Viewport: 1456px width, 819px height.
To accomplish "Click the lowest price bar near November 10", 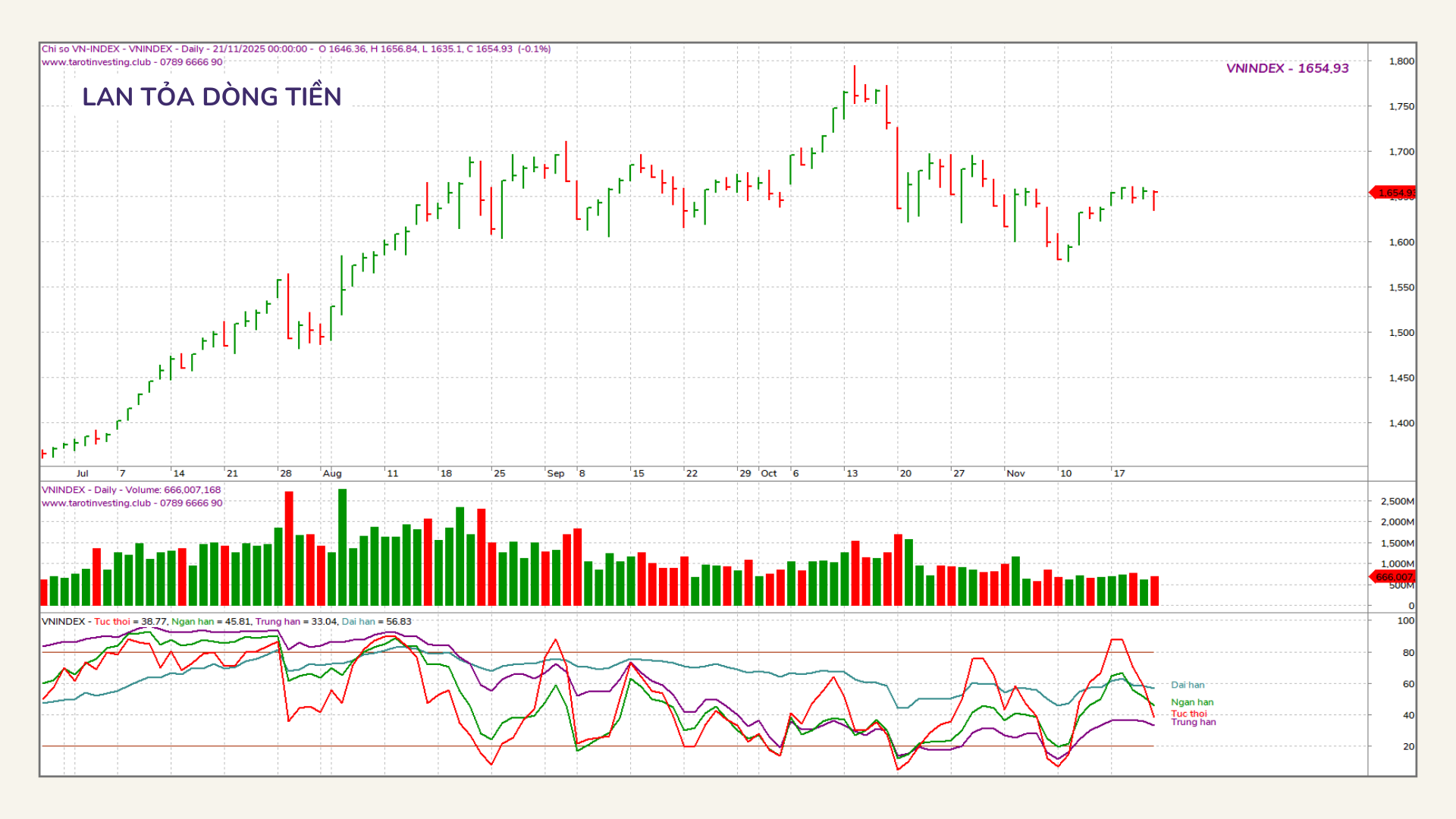I will (1068, 253).
